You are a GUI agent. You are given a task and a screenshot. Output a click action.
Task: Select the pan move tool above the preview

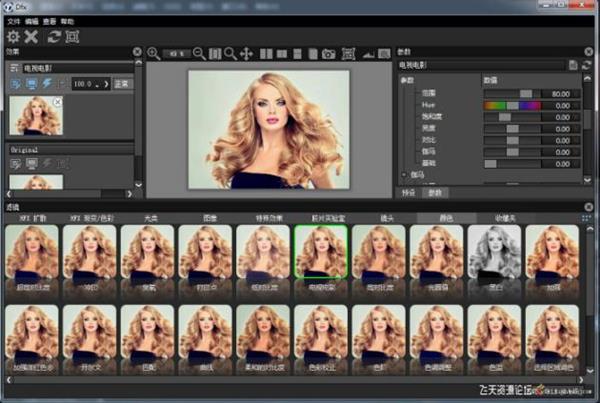[x=246, y=53]
